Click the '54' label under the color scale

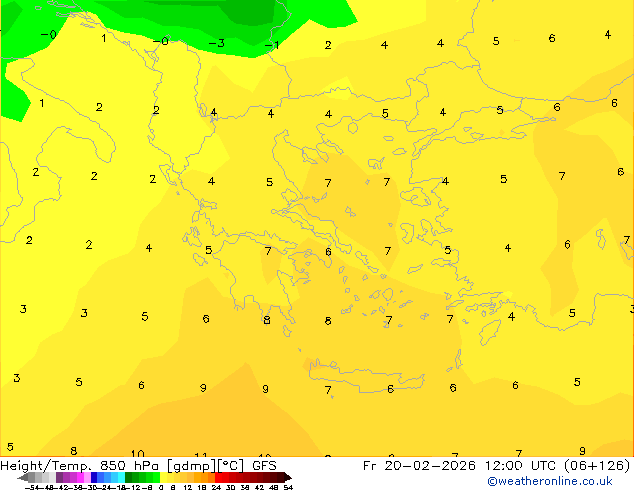(288, 487)
